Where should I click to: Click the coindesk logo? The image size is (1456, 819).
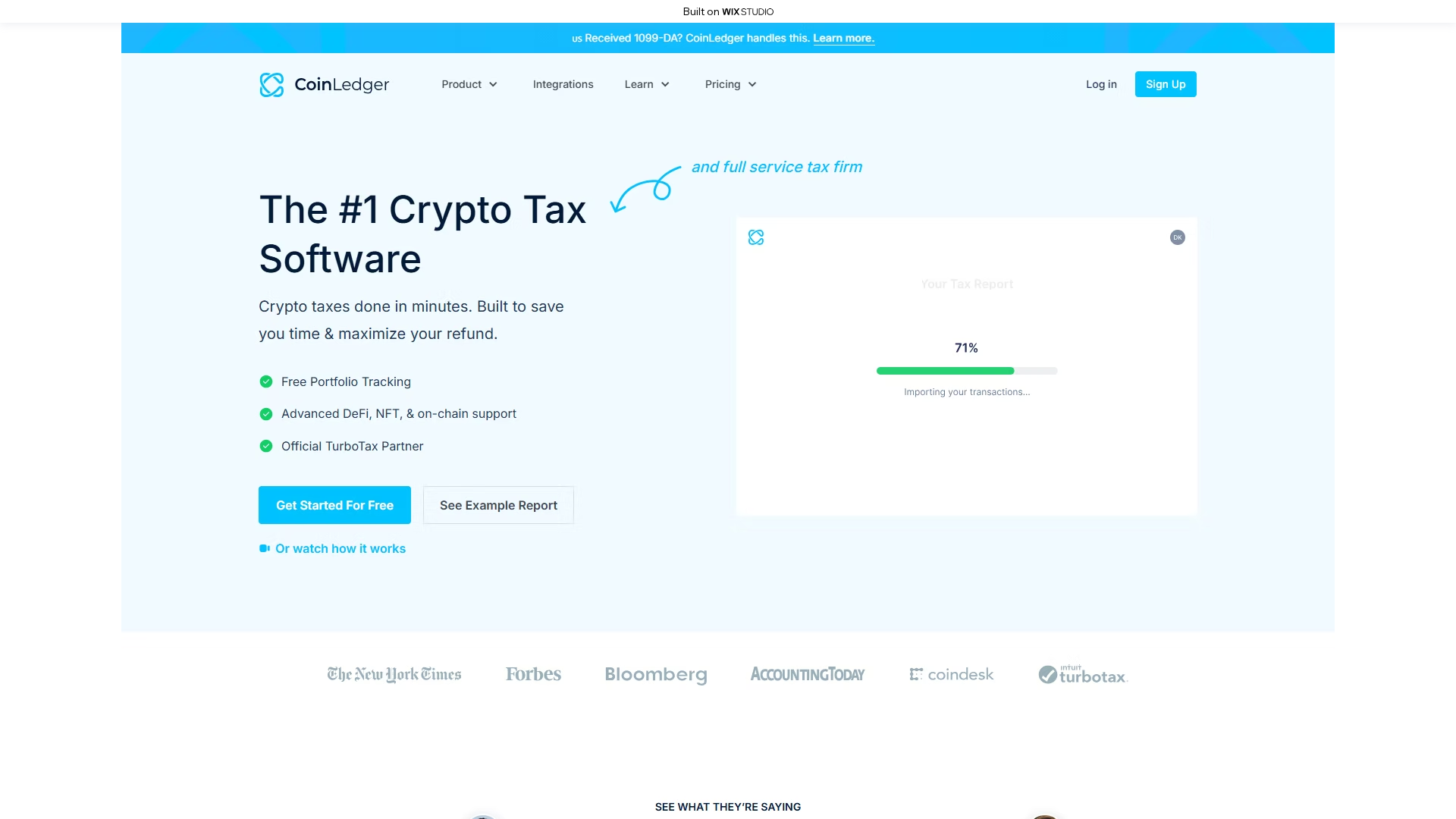[952, 674]
